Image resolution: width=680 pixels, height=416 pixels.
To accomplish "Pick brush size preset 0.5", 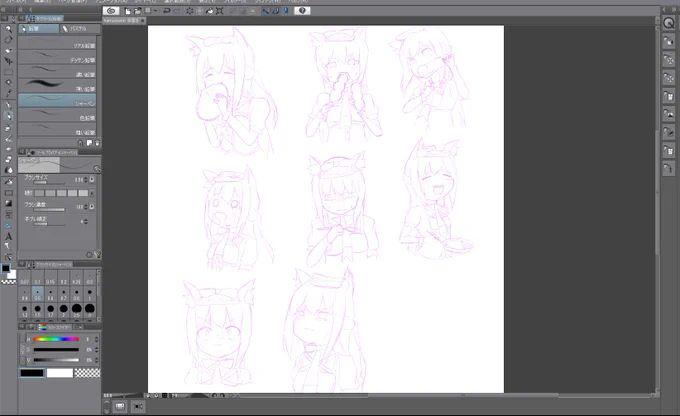I will click(x=38, y=294).
